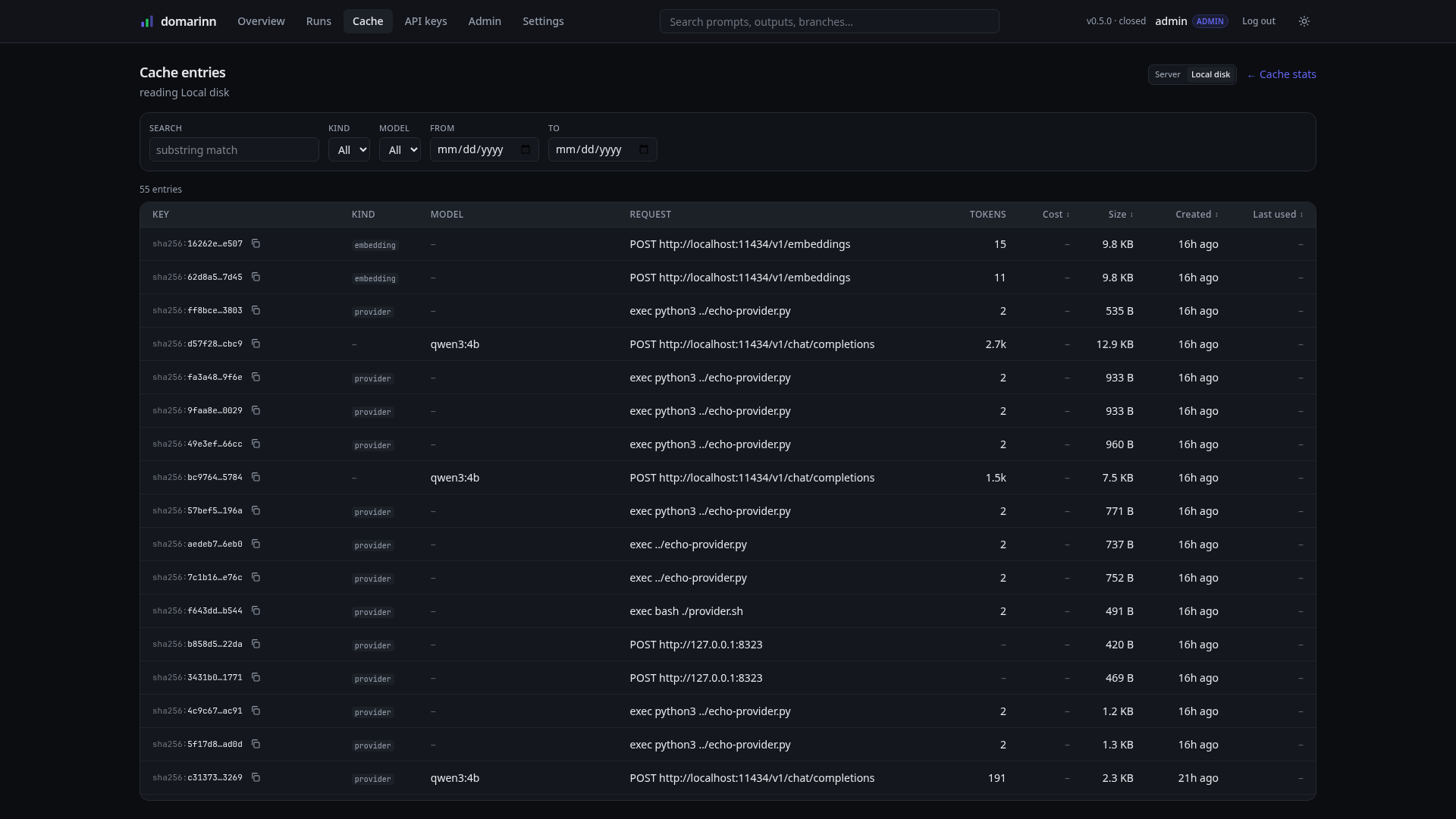Copy key sha256:62d8a5…7d45
This screenshot has height=819, width=1456.
coord(256,277)
